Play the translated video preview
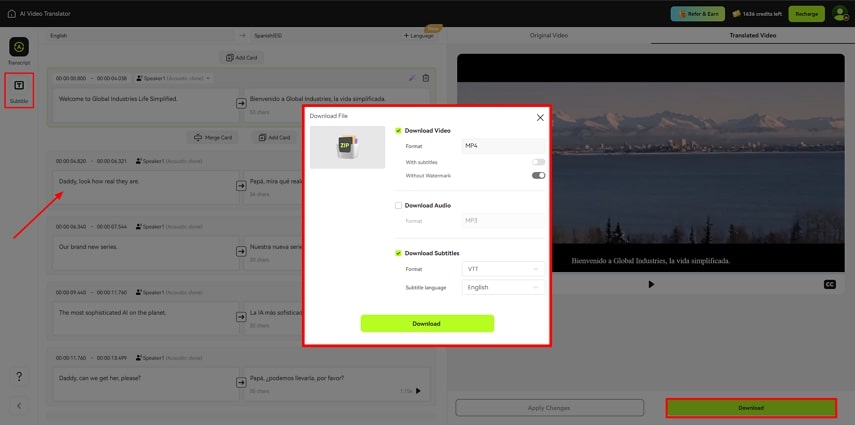Viewport: 855px width, 425px height. 651,284
